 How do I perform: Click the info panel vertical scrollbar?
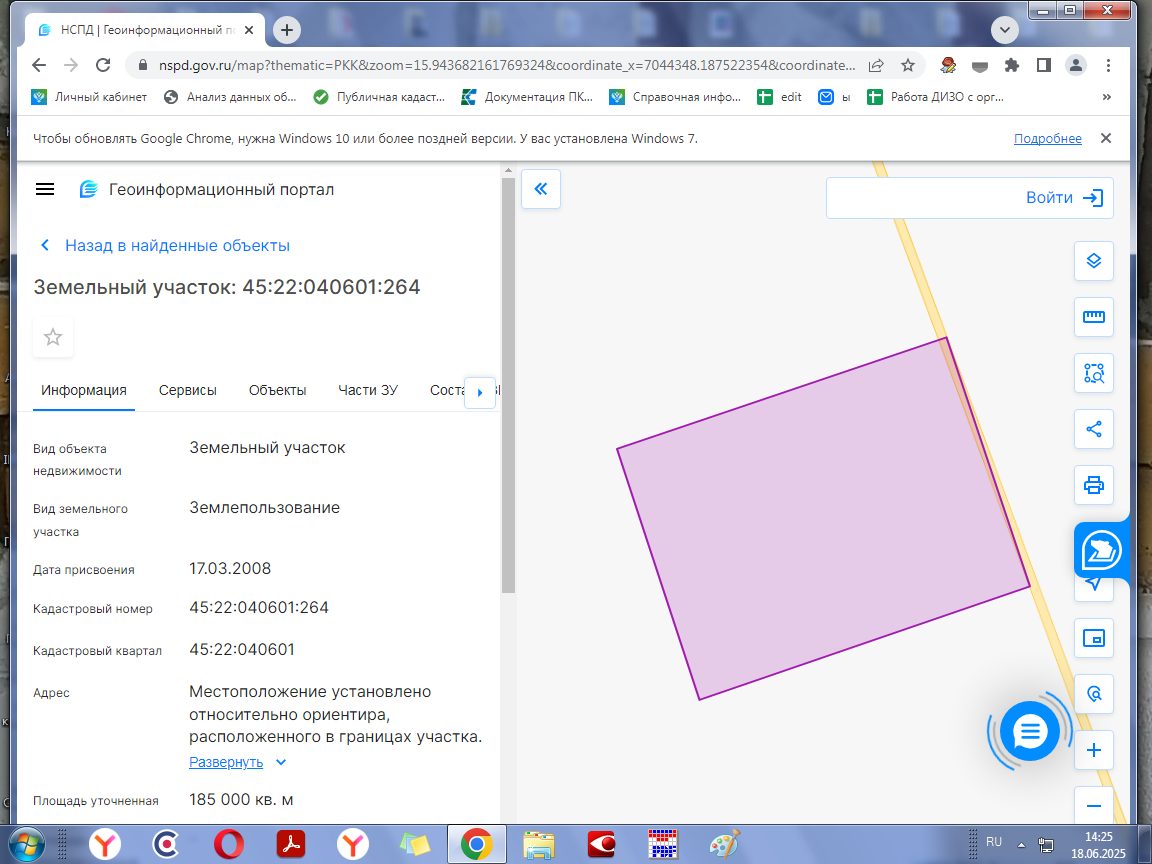508,385
